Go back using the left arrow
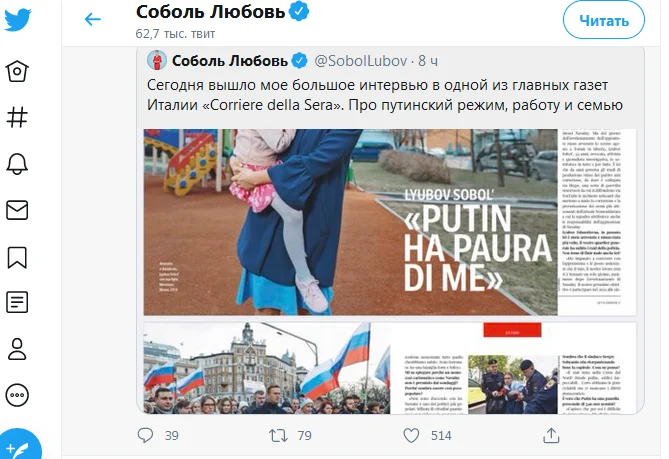The image size is (669, 459). 93,19
